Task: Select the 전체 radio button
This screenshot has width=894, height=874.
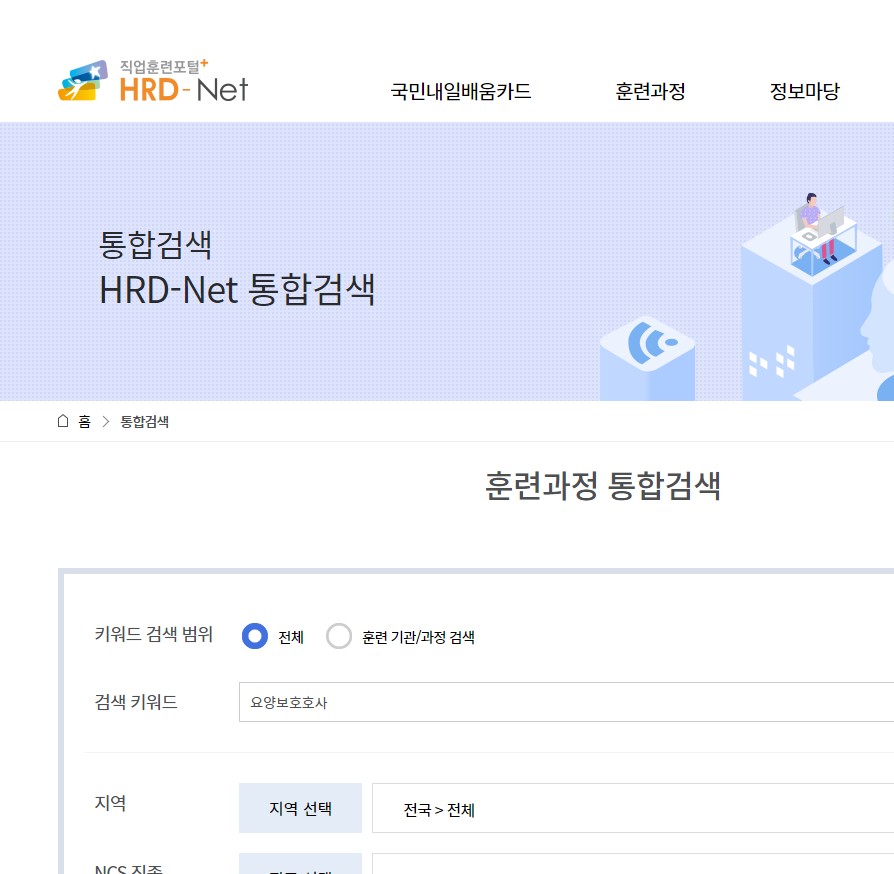Action: (x=255, y=636)
